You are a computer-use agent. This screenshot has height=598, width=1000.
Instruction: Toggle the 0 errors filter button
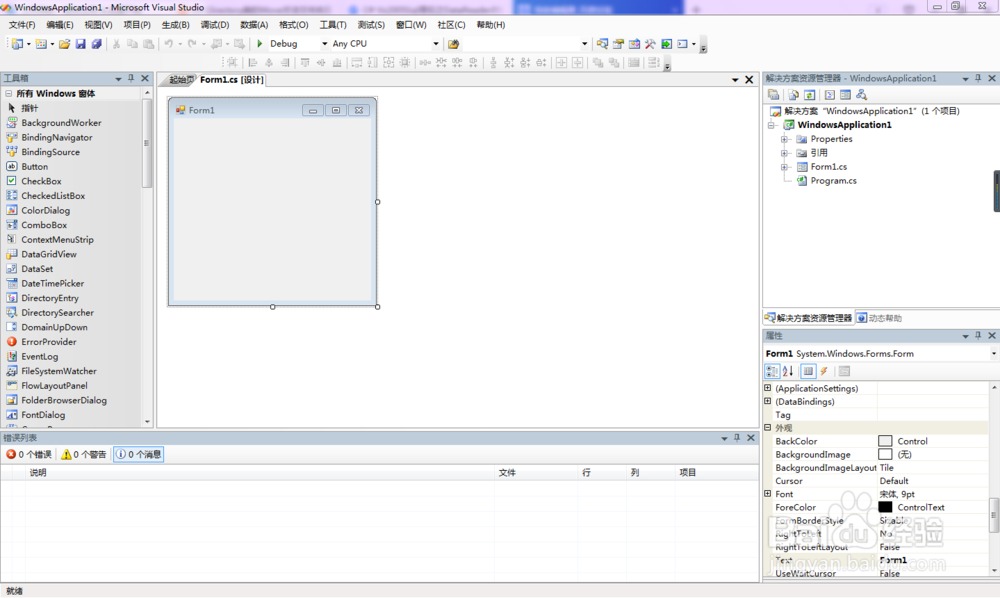pyautogui.click(x=29, y=455)
